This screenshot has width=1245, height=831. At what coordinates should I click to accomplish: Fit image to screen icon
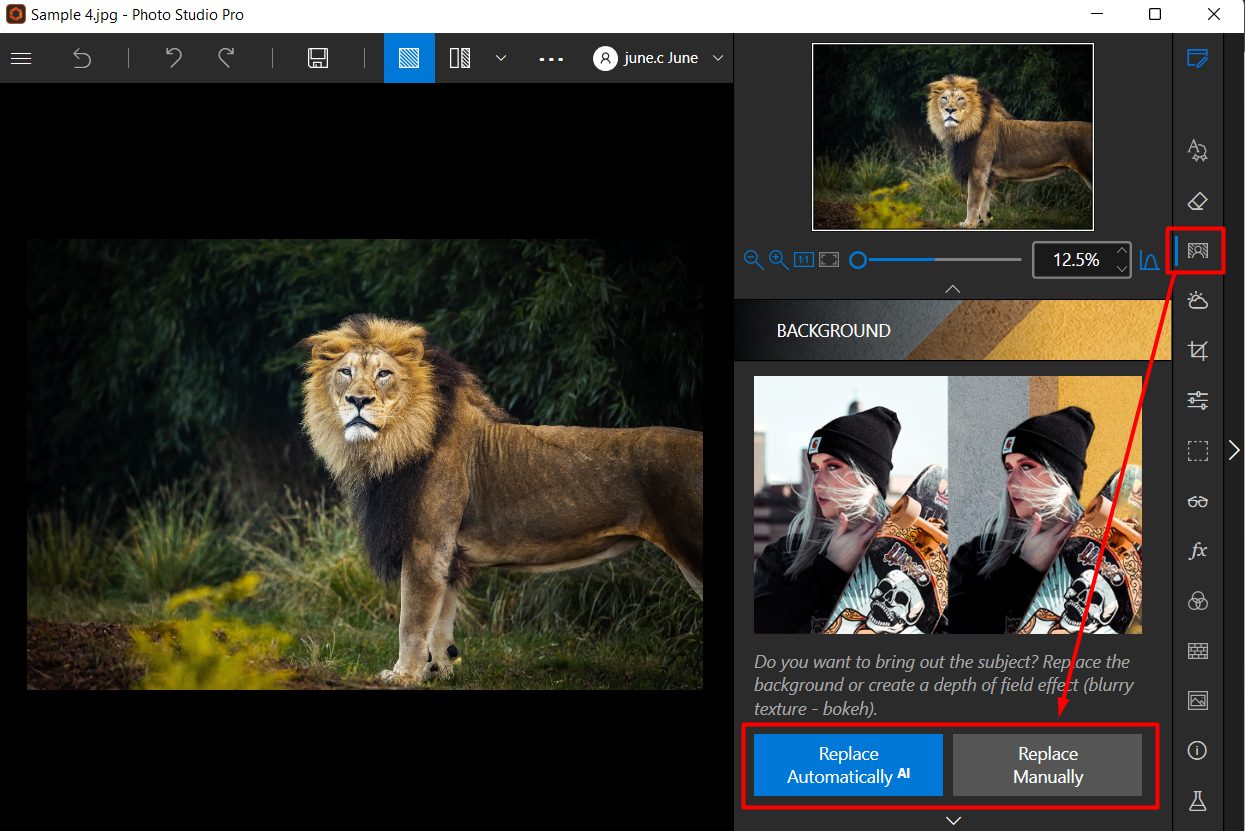(829, 260)
